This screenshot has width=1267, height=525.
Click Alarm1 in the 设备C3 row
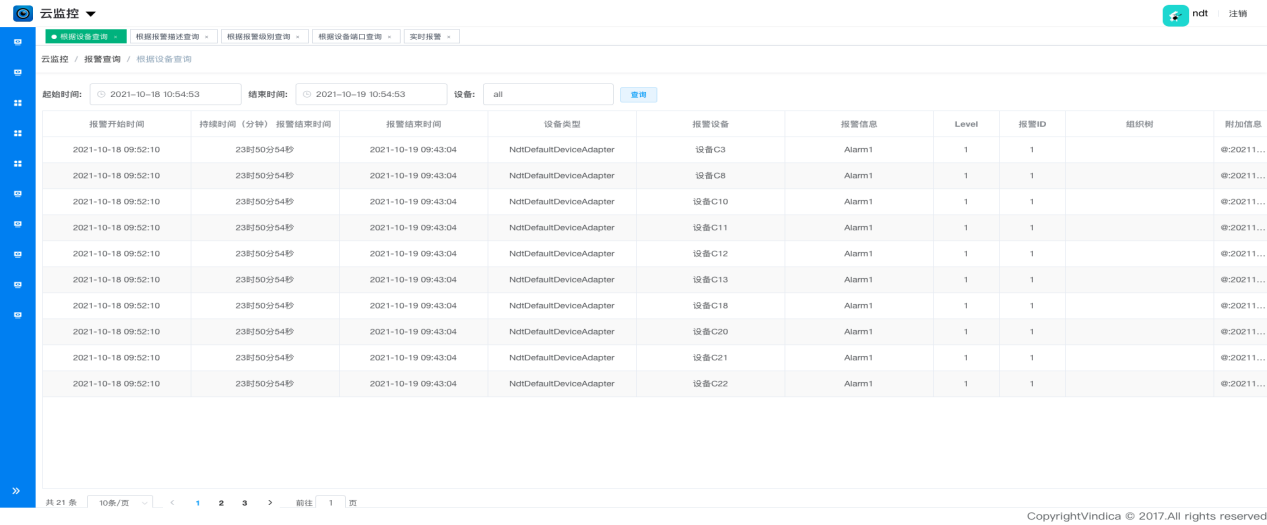pos(858,150)
